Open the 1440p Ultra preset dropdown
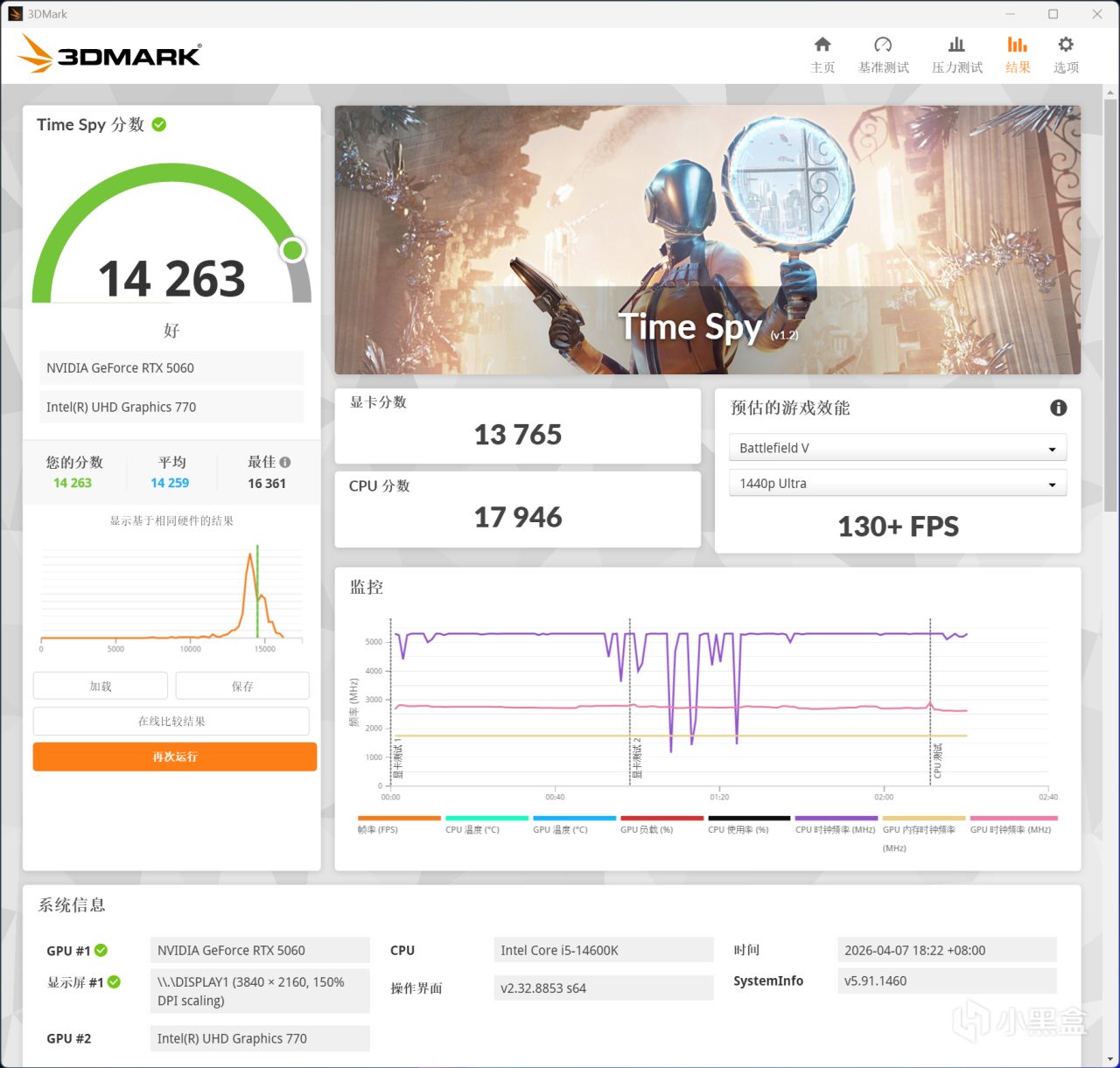 (x=898, y=484)
